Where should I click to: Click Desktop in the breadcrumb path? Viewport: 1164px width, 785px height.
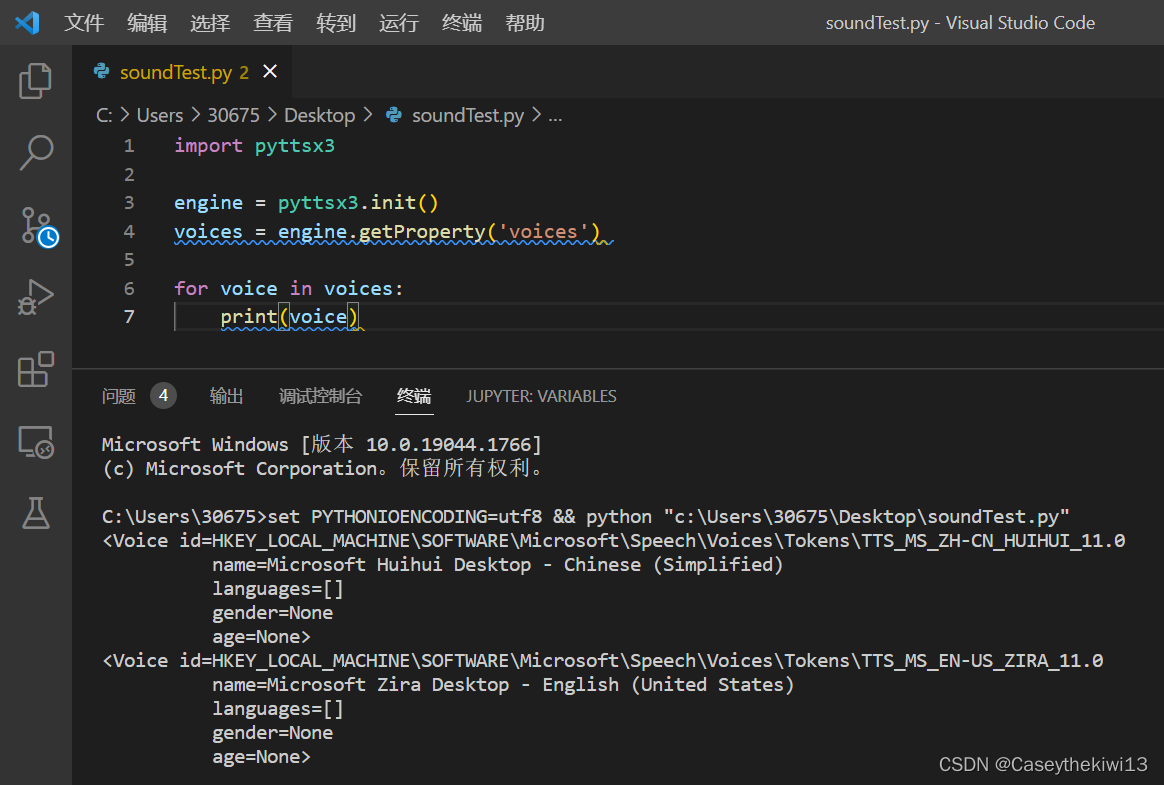(x=320, y=115)
